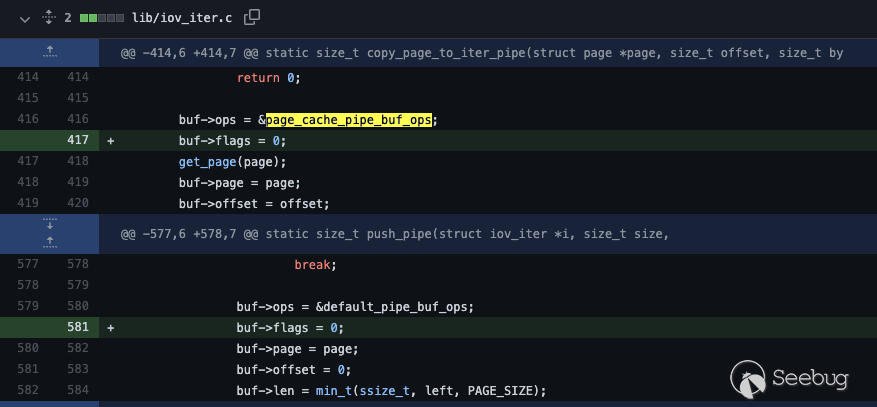
Task: Click the plus marker on added line 581
Action: [110, 328]
